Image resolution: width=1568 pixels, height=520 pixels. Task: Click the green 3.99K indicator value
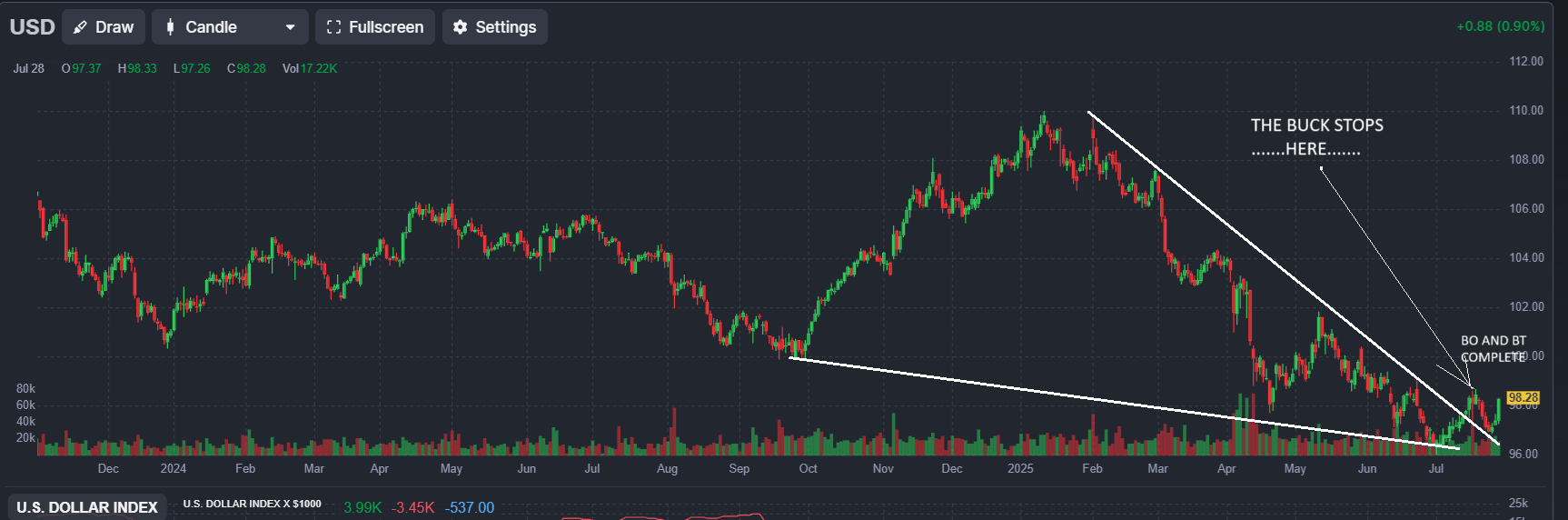(x=362, y=507)
